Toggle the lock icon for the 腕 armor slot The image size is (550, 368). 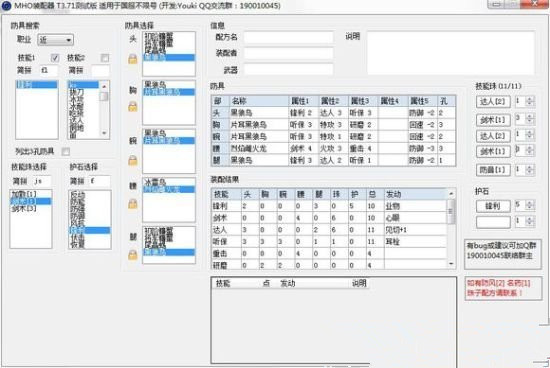tap(133, 161)
